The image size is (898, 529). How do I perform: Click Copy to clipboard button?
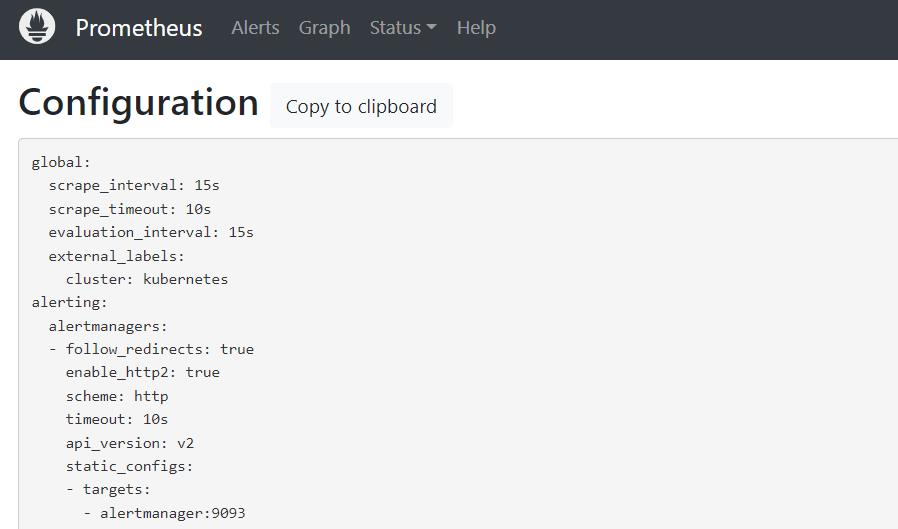coord(361,106)
